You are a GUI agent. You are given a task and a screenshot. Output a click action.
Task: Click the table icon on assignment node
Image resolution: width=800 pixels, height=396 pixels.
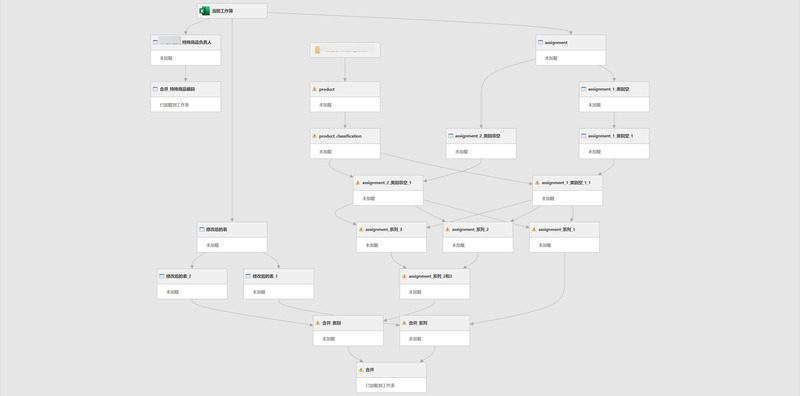[x=540, y=42]
